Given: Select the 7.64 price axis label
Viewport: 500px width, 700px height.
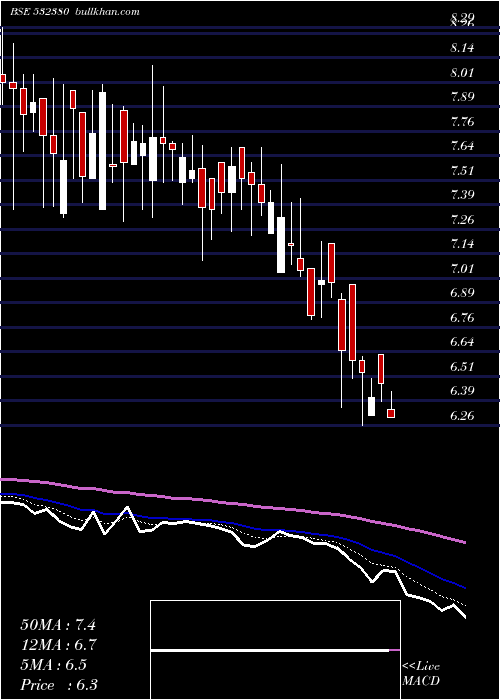Looking at the screenshot, I should pyautogui.click(x=462, y=146).
